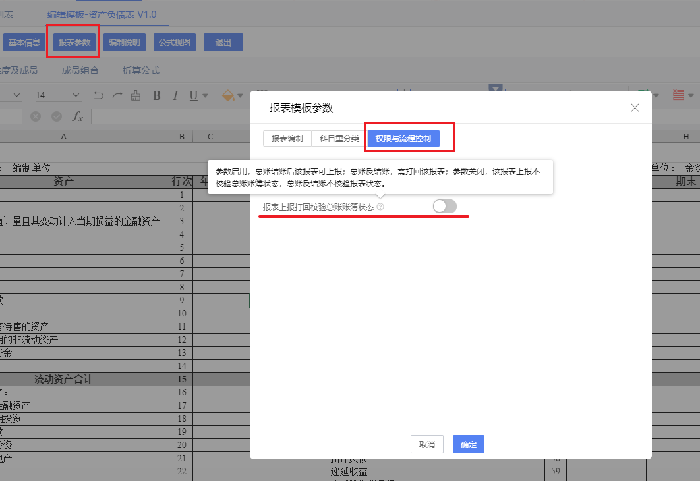The height and width of the screenshot is (481, 700).
Task: Open the 报表编制 tab in dialog
Action: [x=287, y=138]
